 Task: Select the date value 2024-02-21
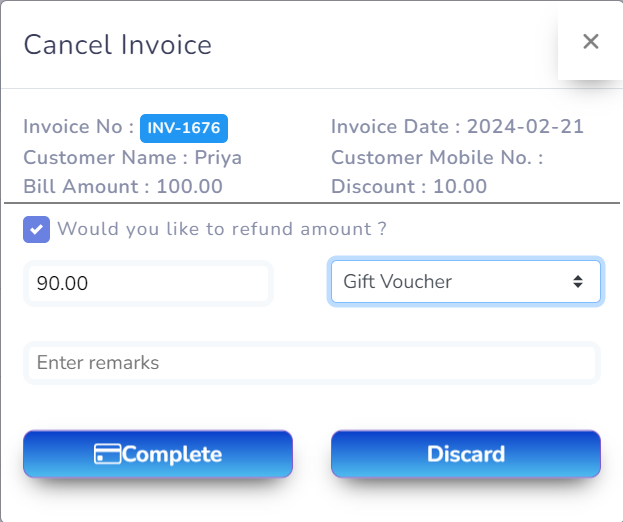coord(525,127)
